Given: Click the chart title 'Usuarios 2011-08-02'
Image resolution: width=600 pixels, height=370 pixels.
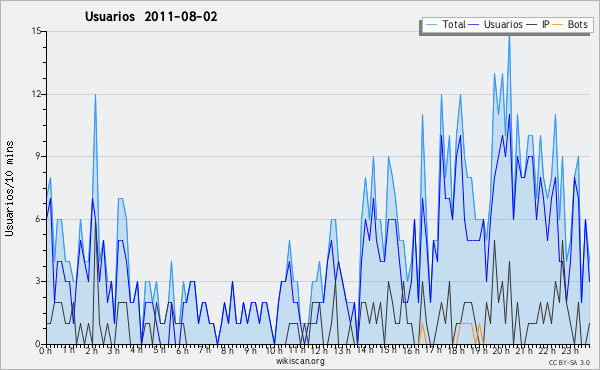Looking at the screenshot, I should 151,16.
